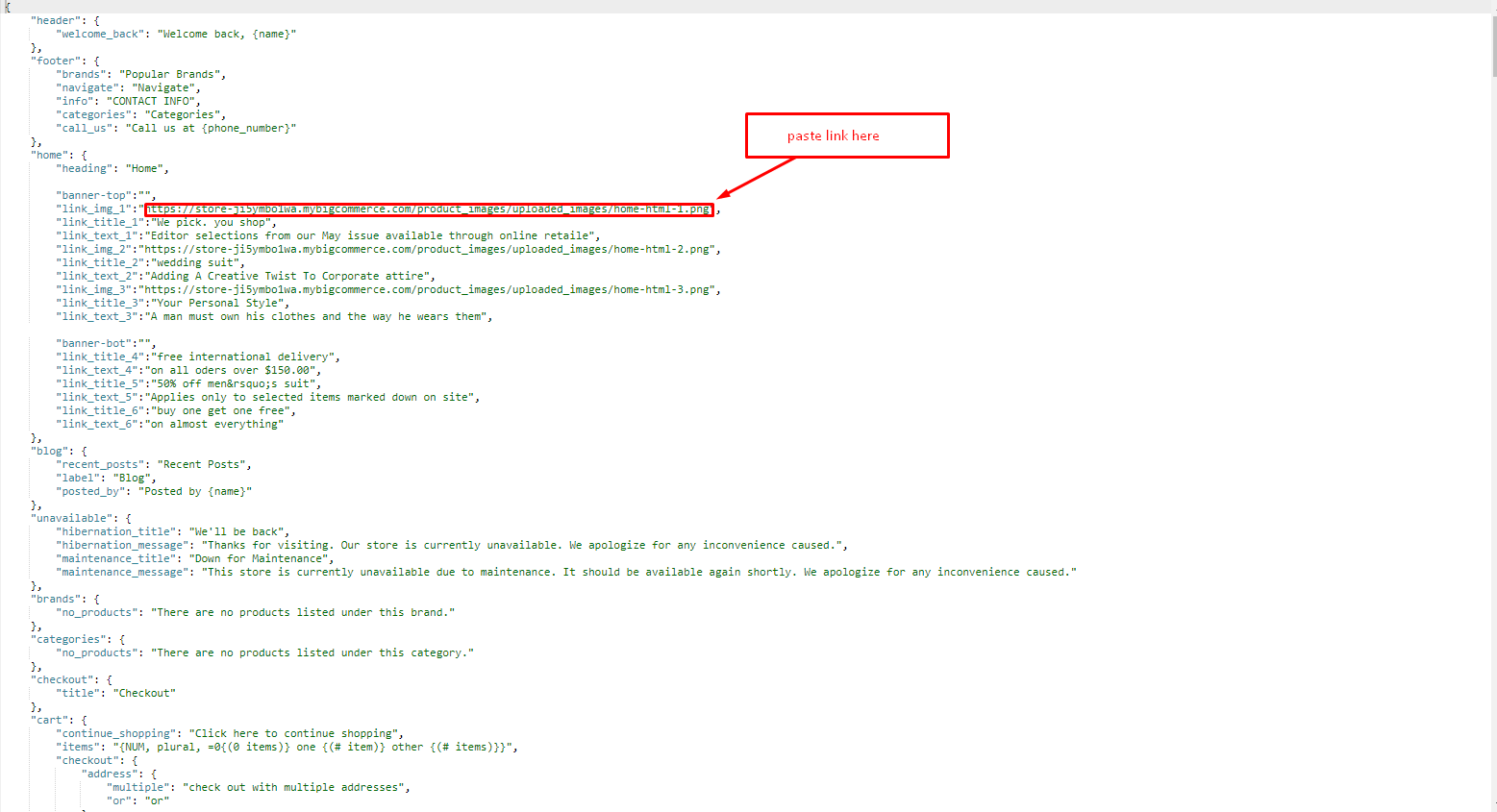
Task: Select the "We pick. you shop" title line
Action: (x=166, y=222)
